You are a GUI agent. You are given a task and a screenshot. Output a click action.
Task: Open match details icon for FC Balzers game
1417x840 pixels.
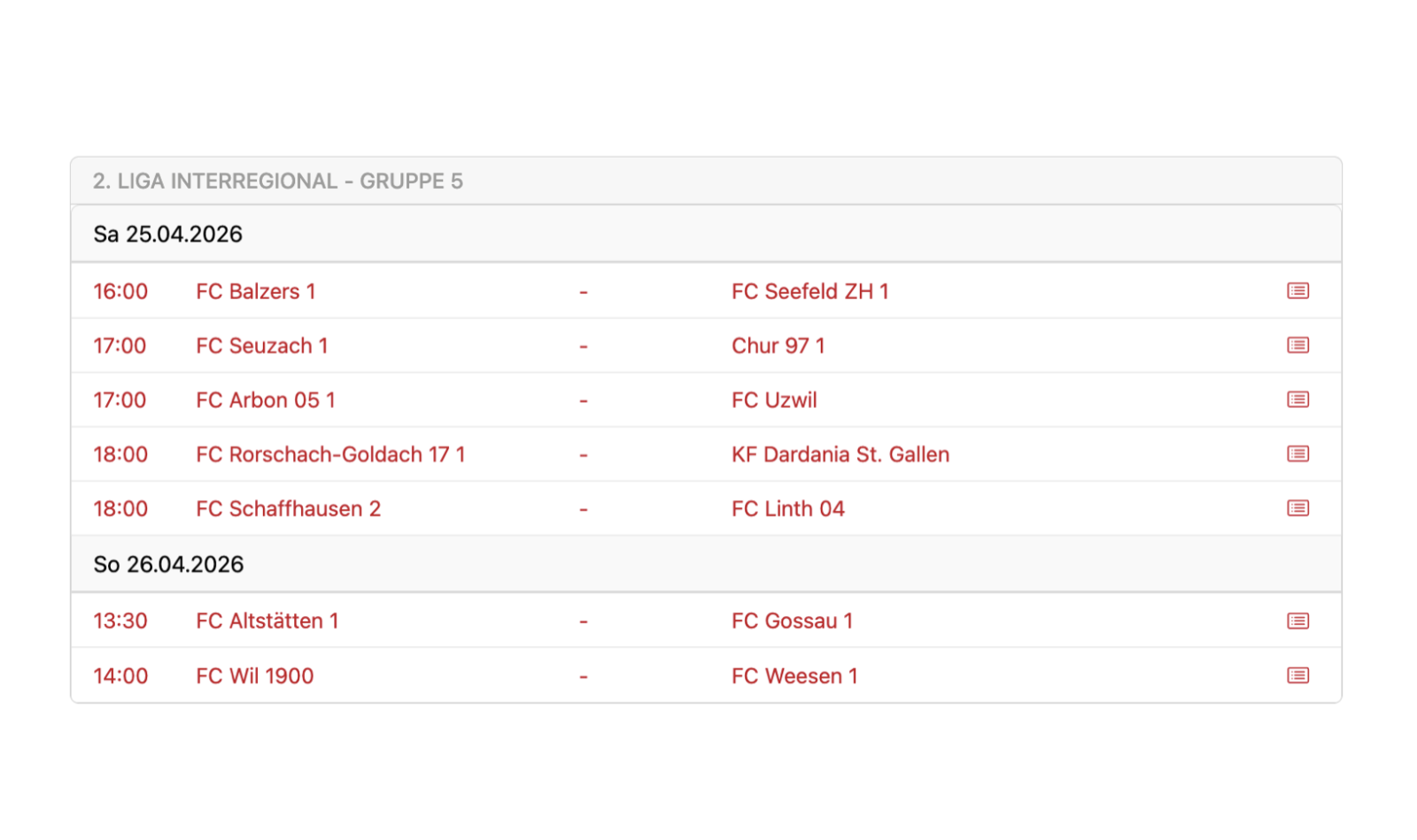click(x=1297, y=291)
